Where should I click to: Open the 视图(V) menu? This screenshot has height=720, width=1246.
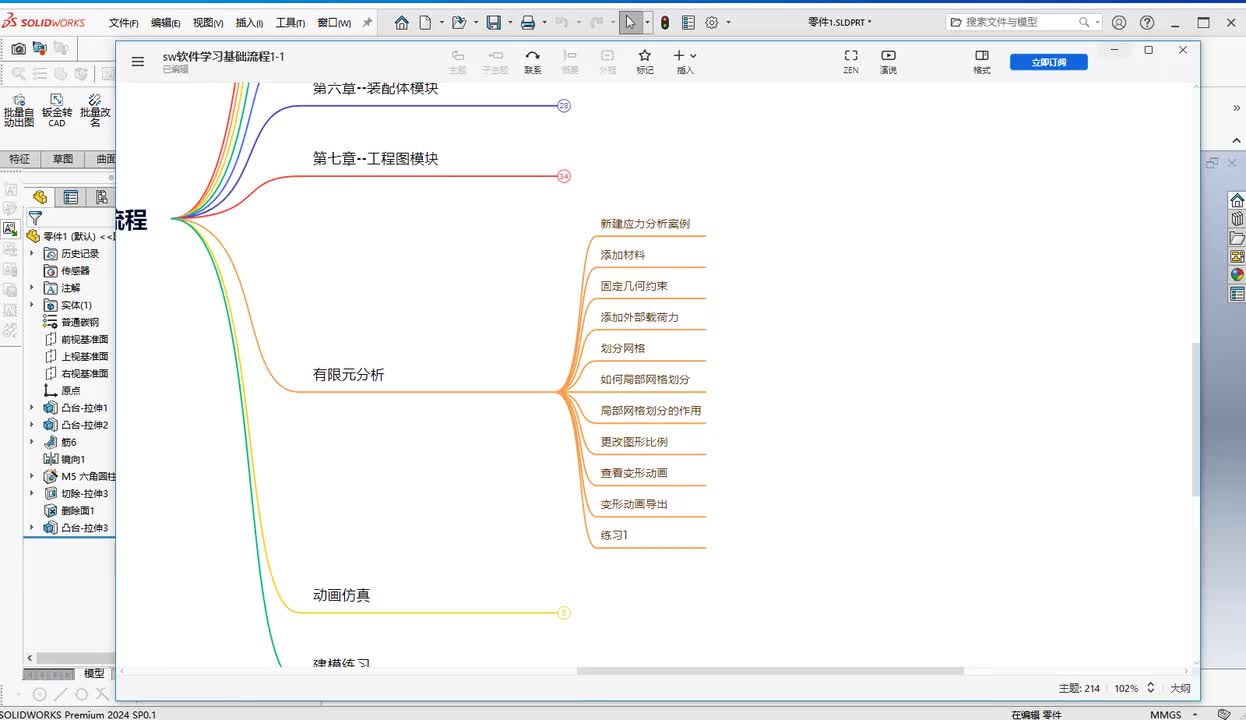point(208,22)
